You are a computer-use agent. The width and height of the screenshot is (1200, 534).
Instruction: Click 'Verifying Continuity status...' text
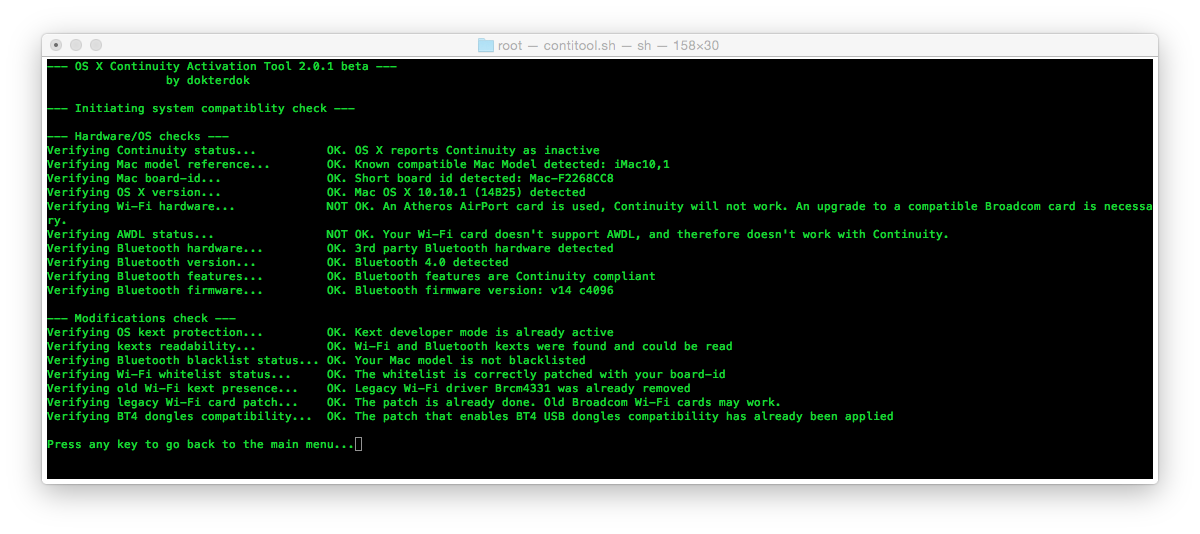pyautogui.click(x=152, y=150)
